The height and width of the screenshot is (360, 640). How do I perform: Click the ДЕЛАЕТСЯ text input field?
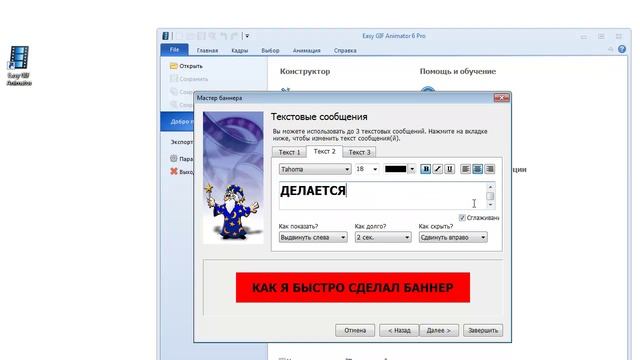coord(382,196)
